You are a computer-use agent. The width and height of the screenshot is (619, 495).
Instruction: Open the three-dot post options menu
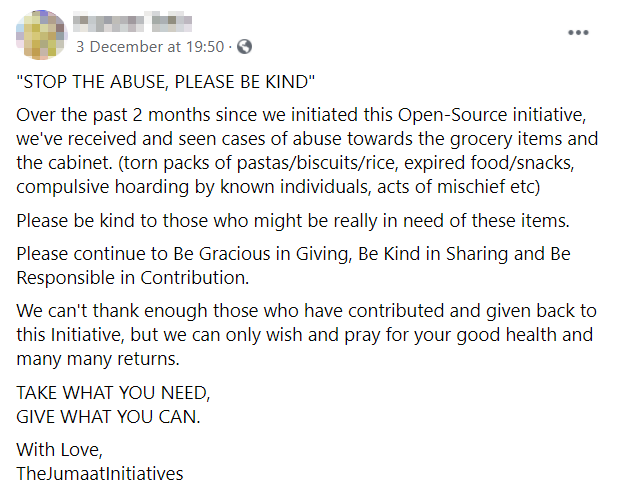tap(578, 32)
